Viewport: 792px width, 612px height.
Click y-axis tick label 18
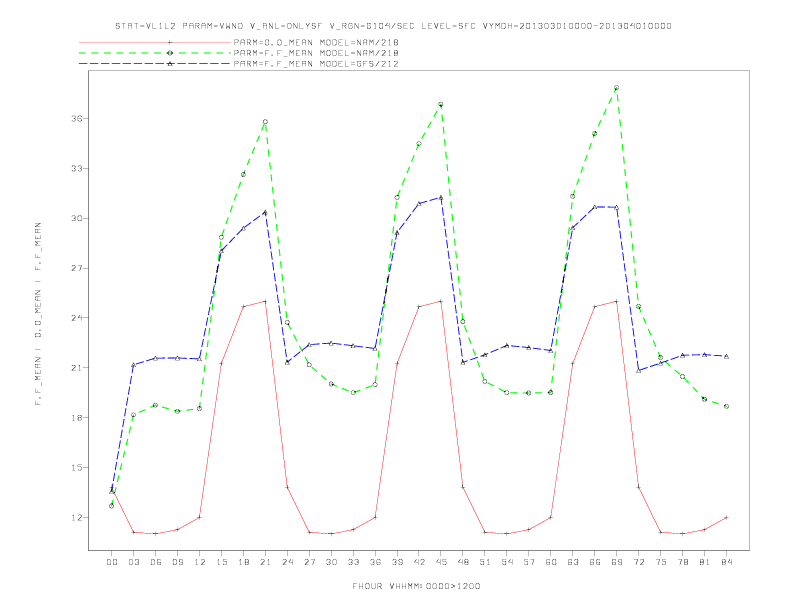[x=77, y=418]
